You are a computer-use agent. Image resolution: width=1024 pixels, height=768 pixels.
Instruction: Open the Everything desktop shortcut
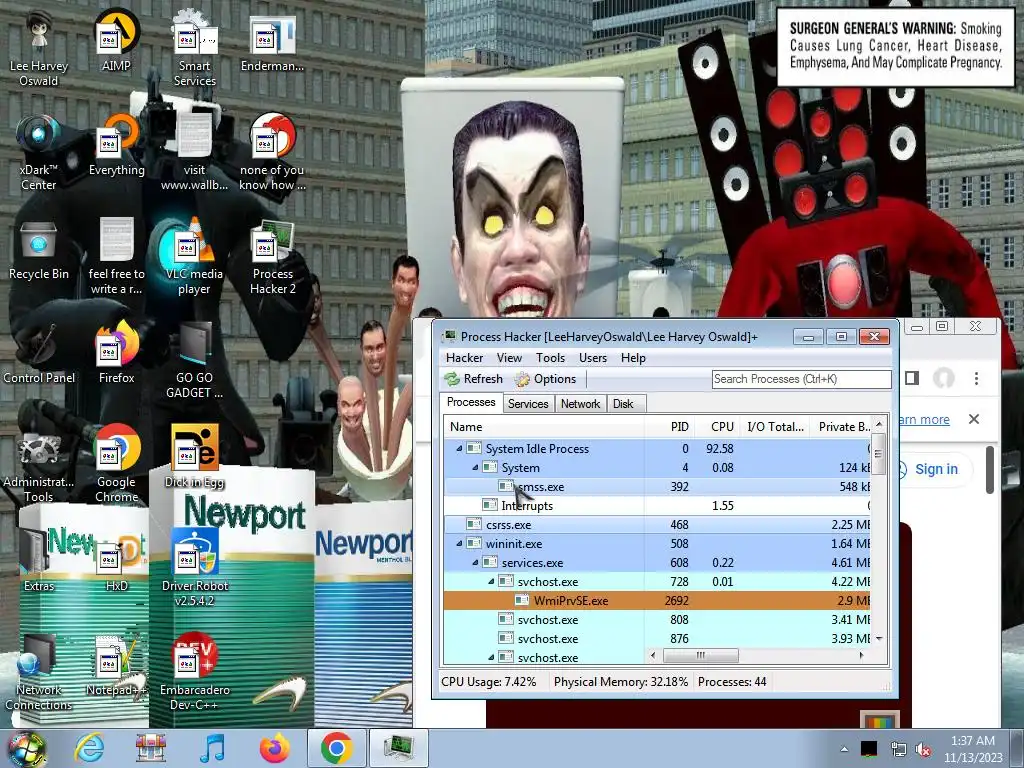click(116, 146)
